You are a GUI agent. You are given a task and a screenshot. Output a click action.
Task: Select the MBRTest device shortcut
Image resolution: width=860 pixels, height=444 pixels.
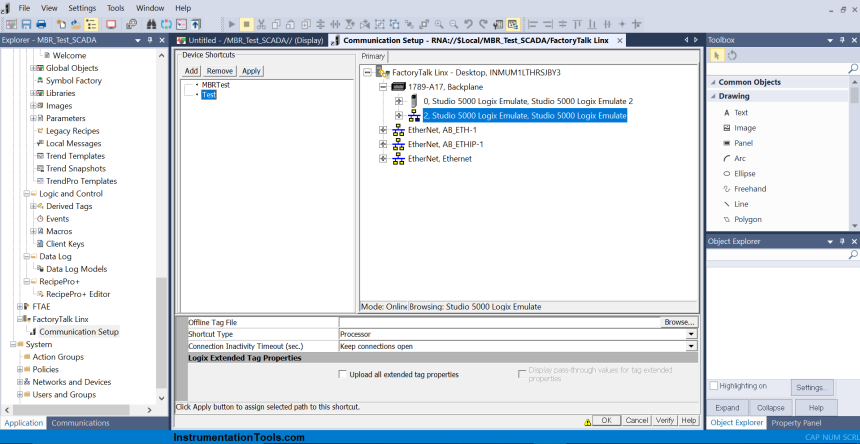pyautogui.click(x=216, y=86)
